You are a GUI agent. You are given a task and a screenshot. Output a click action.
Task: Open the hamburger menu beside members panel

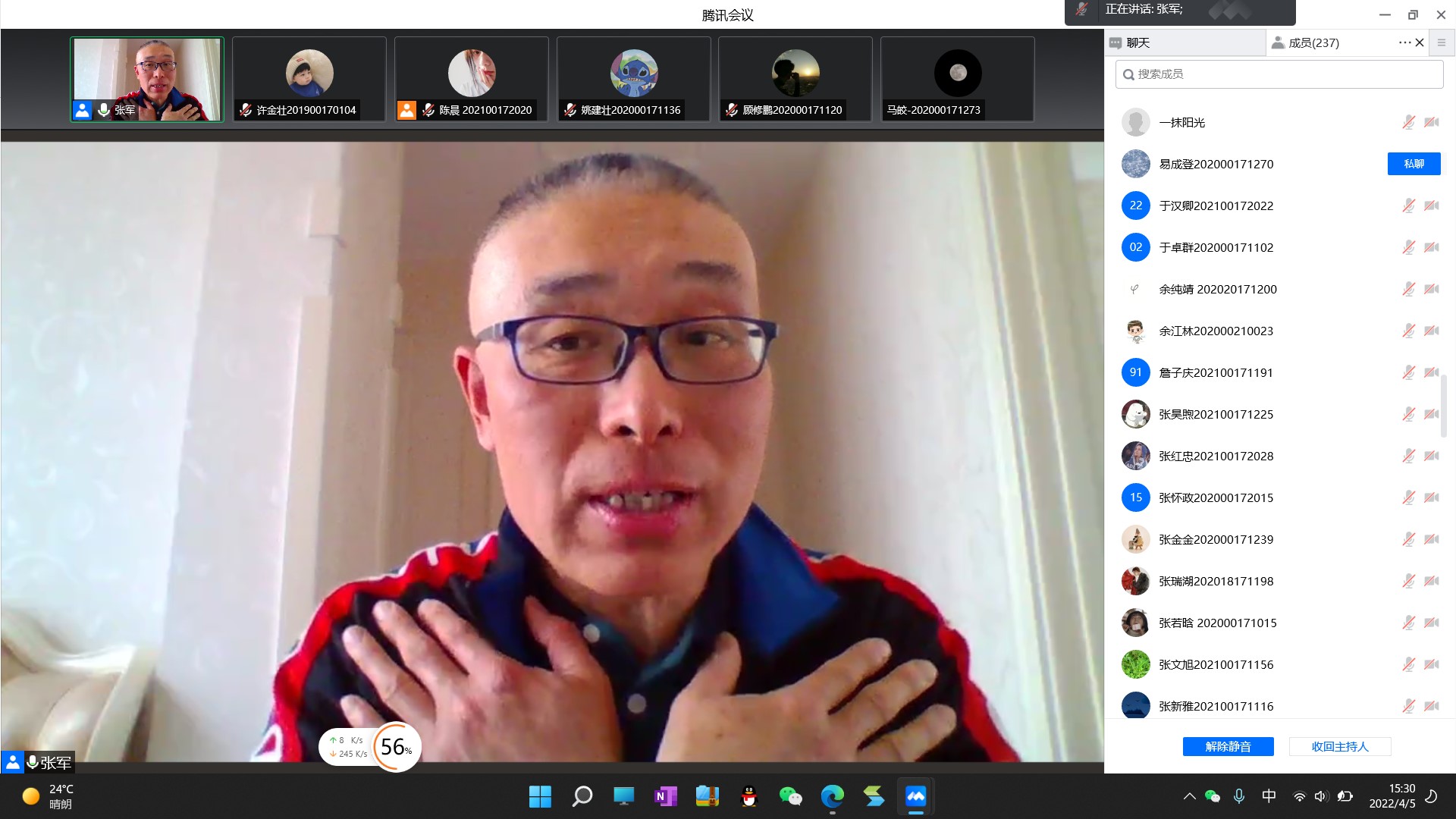click(x=1442, y=42)
